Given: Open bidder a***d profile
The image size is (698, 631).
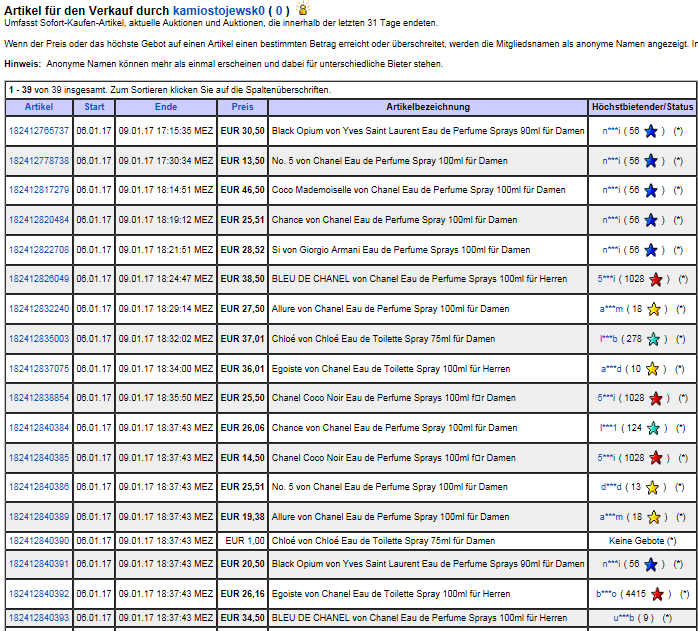Looking at the screenshot, I should tap(611, 369).
